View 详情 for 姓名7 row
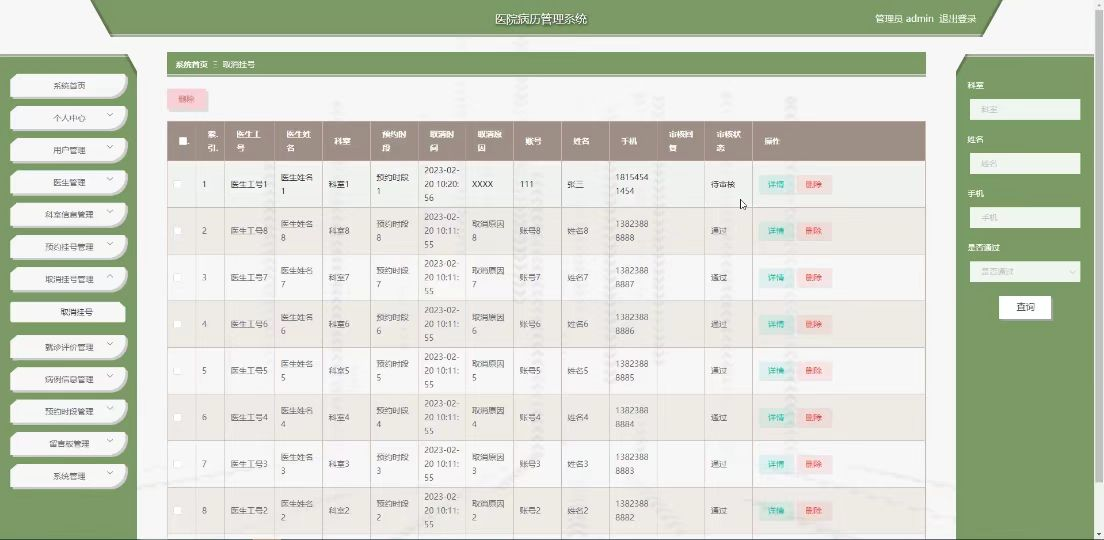The width and height of the screenshot is (1104, 540). (776, 277)
